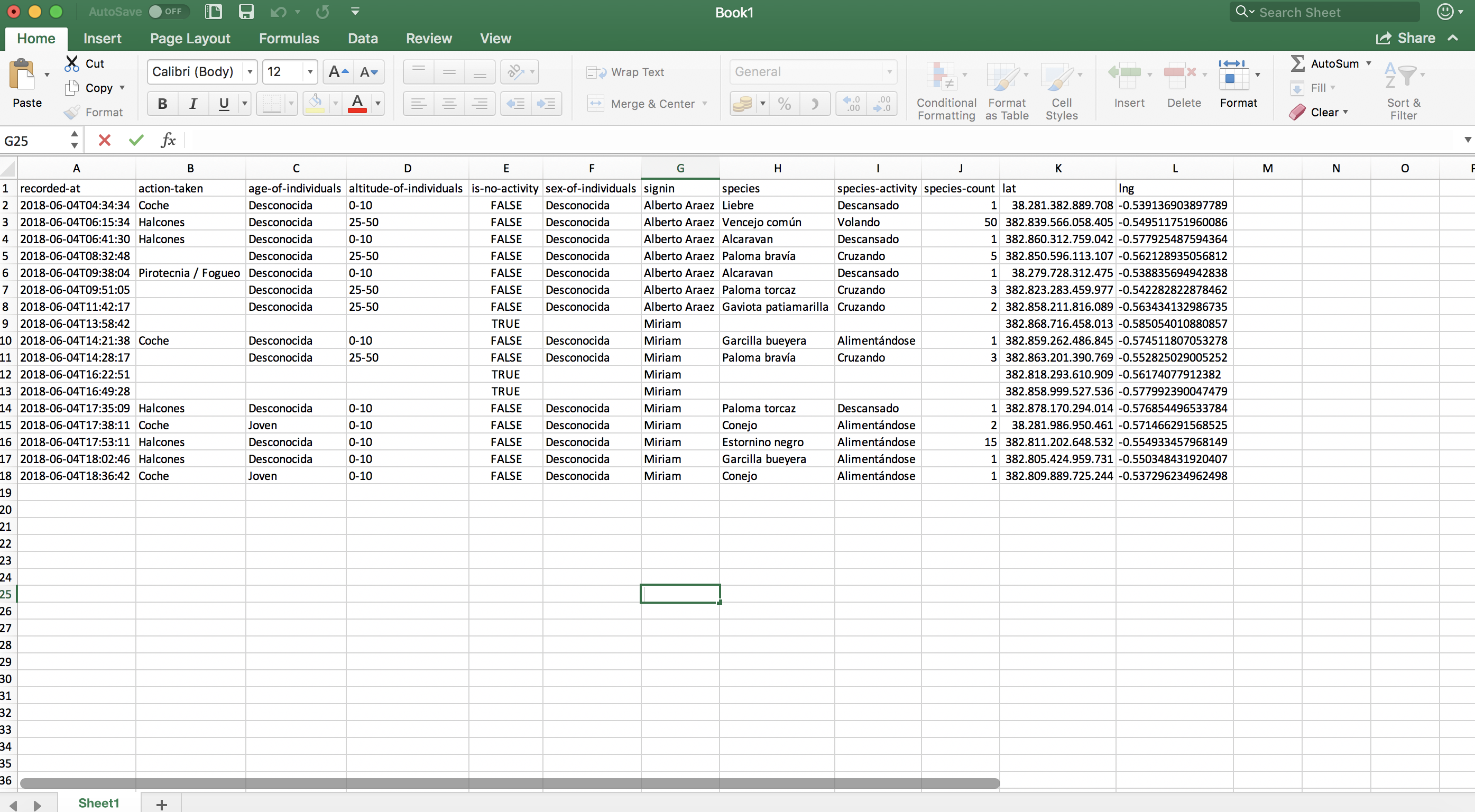Align text to the middle vertically
Image resolution: width=1475 pixels, height=812 pixels.
pos(449,71)
